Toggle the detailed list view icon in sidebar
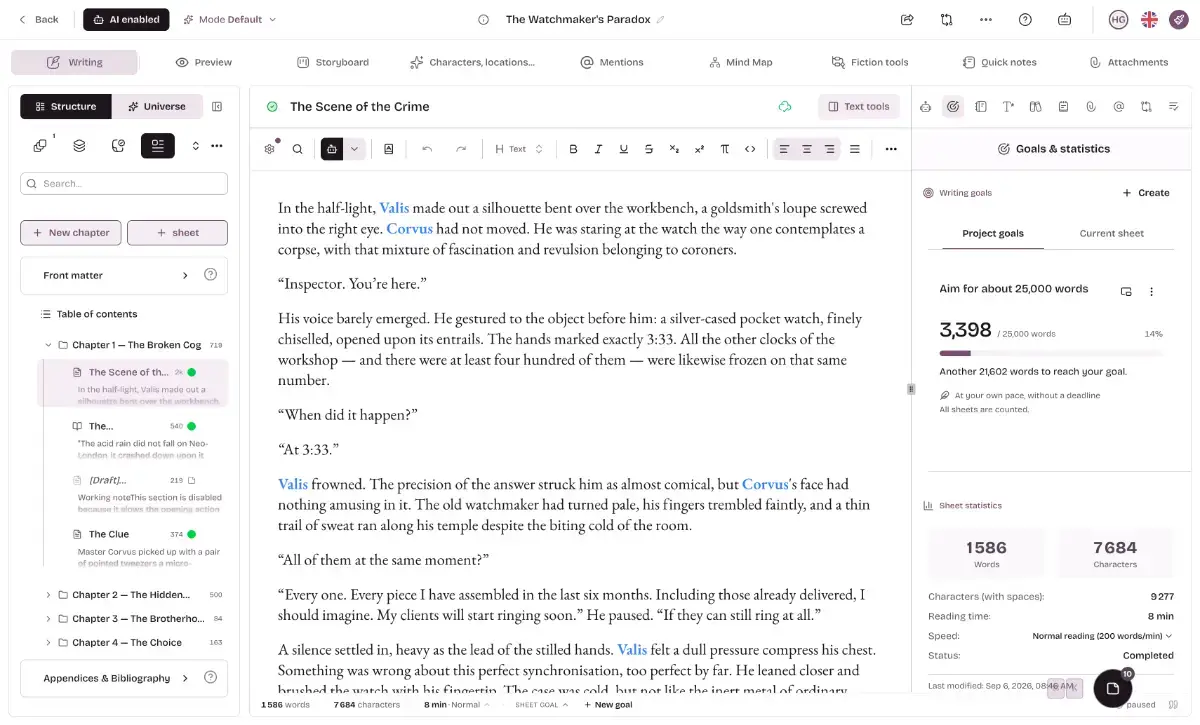 pos(158,145)
